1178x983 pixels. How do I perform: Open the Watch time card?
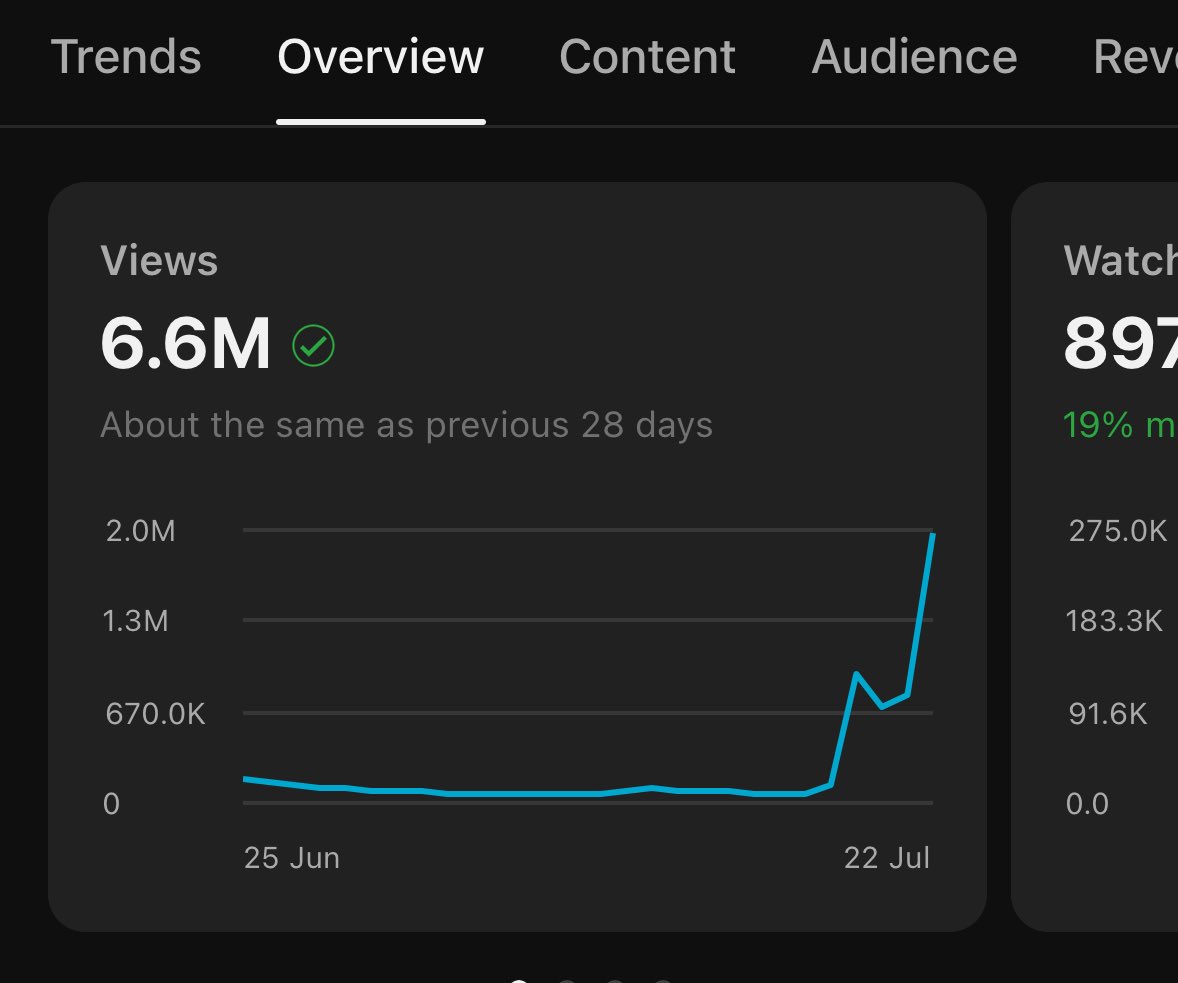[1095, 557]
